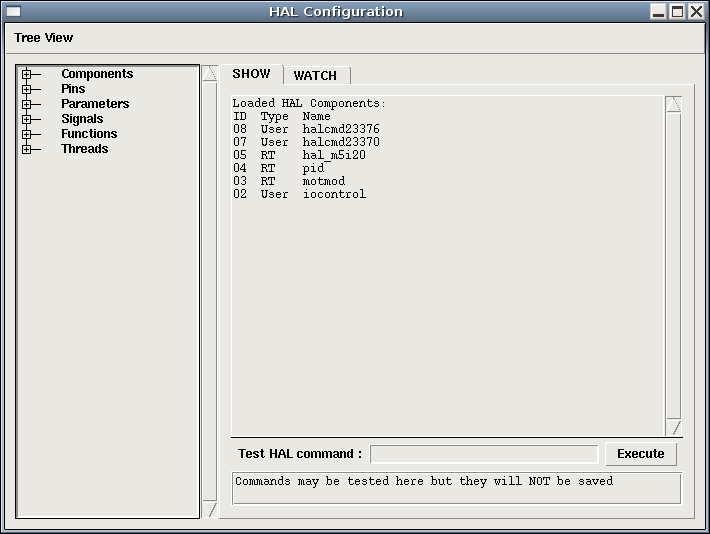Select the Pins label in tree
This screenshot has height=534, width=710.
73,89
